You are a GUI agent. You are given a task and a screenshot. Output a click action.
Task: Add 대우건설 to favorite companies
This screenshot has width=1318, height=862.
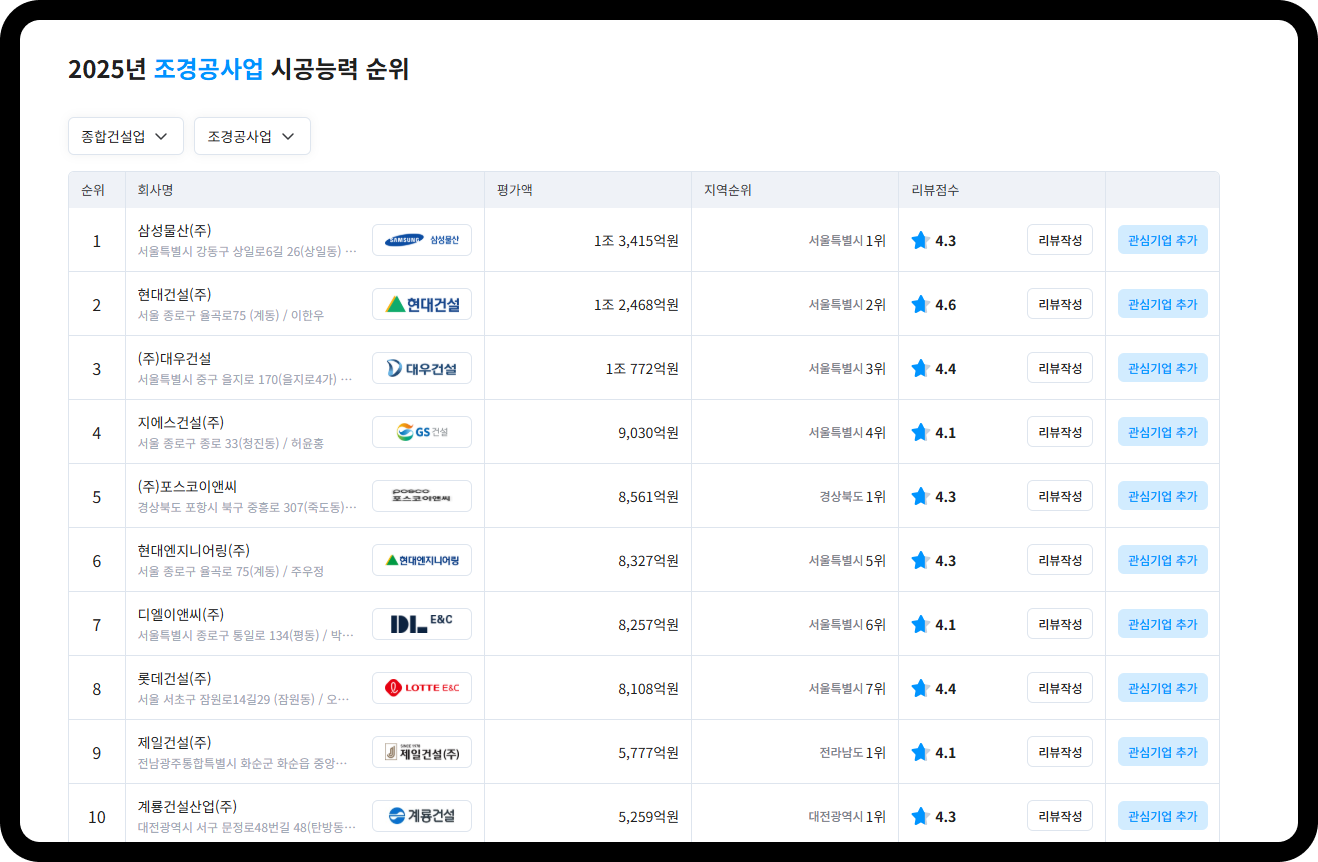click(1163, 368)
